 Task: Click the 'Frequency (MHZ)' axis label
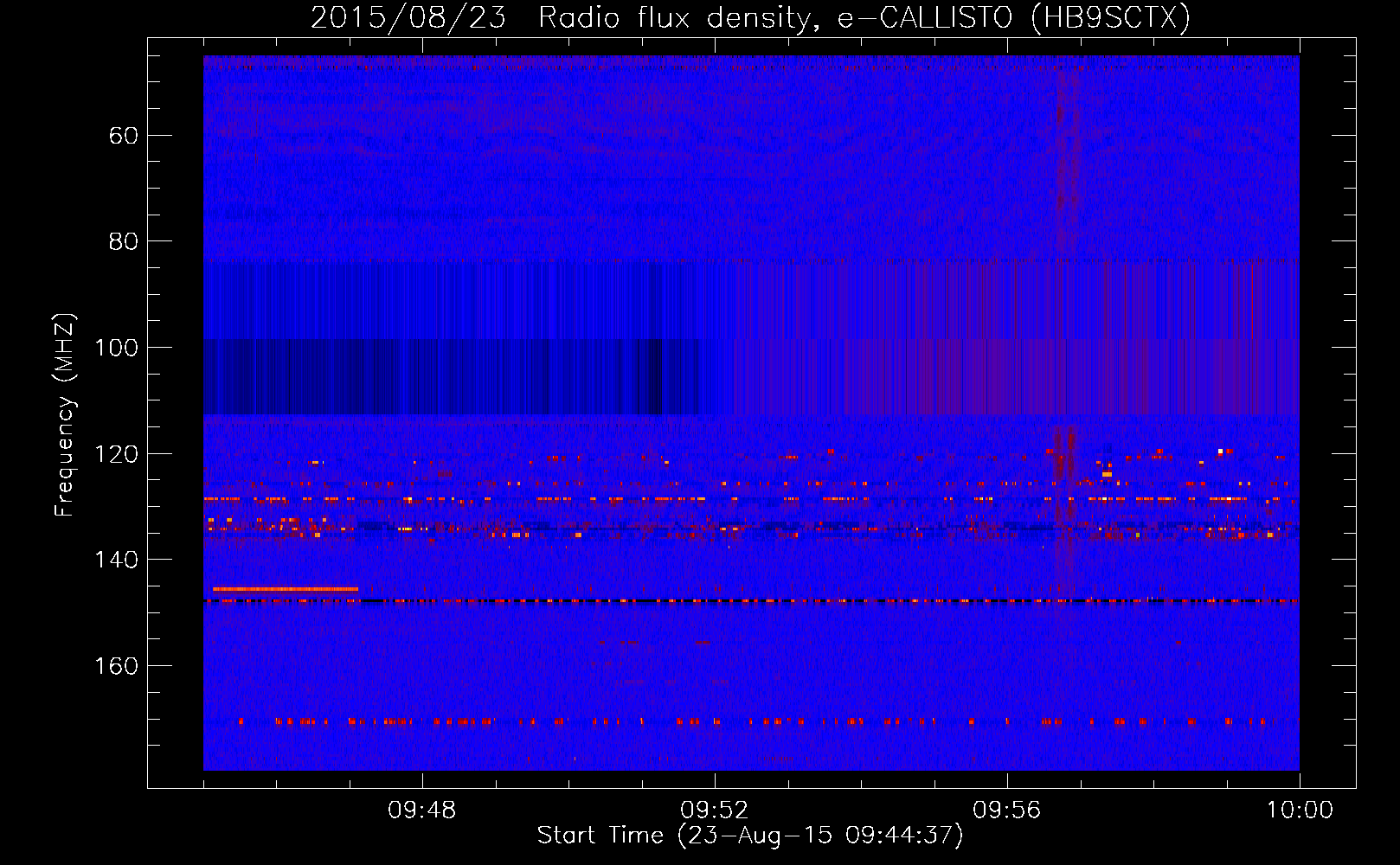(65, 414)
